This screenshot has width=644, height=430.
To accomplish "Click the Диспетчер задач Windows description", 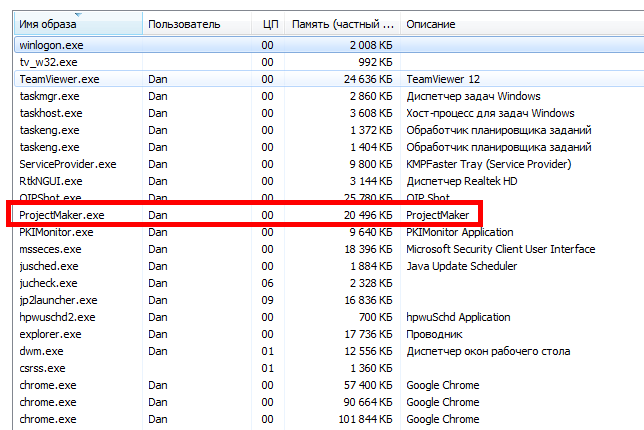I will pyautogui.click(x=473, y=96).
